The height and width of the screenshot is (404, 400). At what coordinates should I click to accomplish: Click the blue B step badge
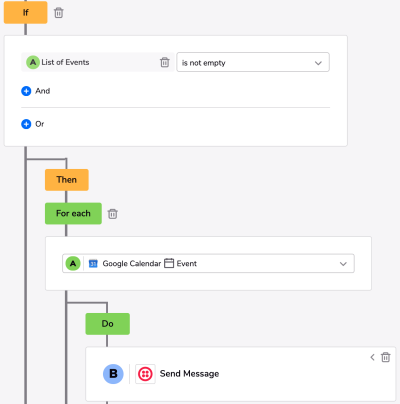[x=113, y=374]
